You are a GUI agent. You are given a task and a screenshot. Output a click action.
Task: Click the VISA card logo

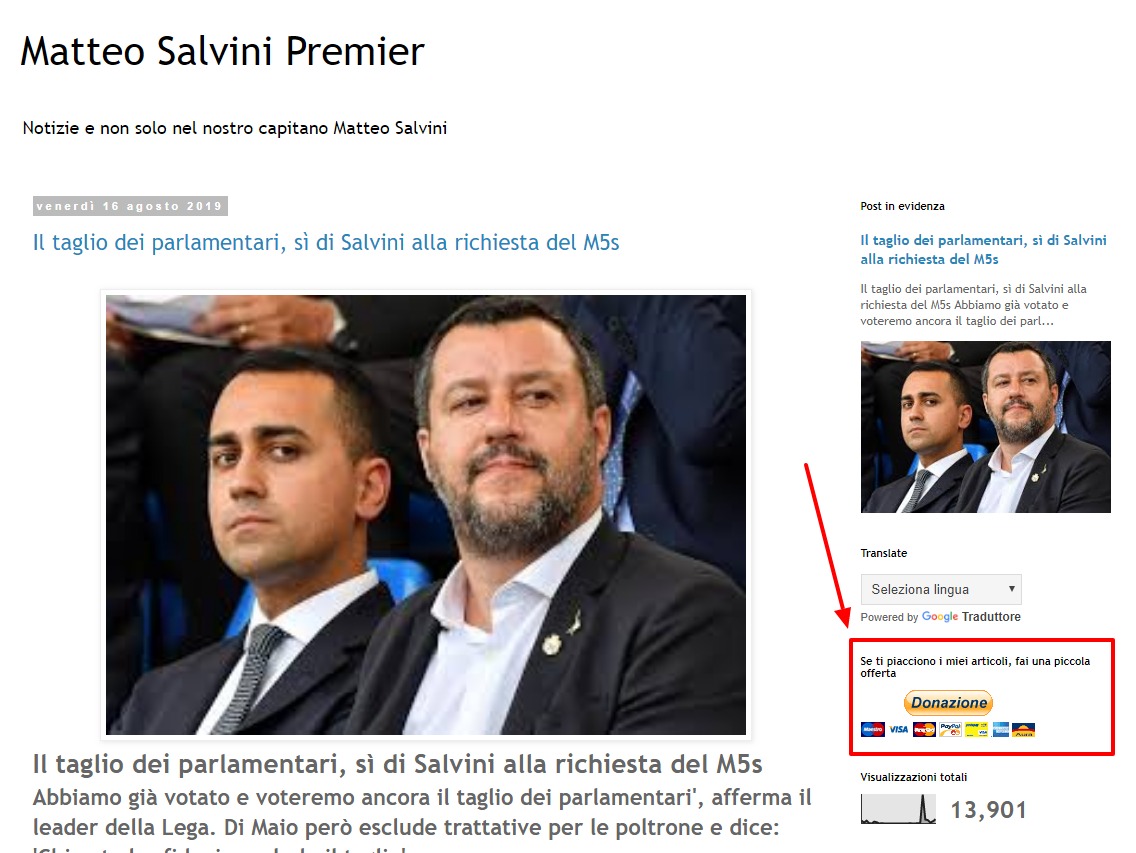(898, 729)
